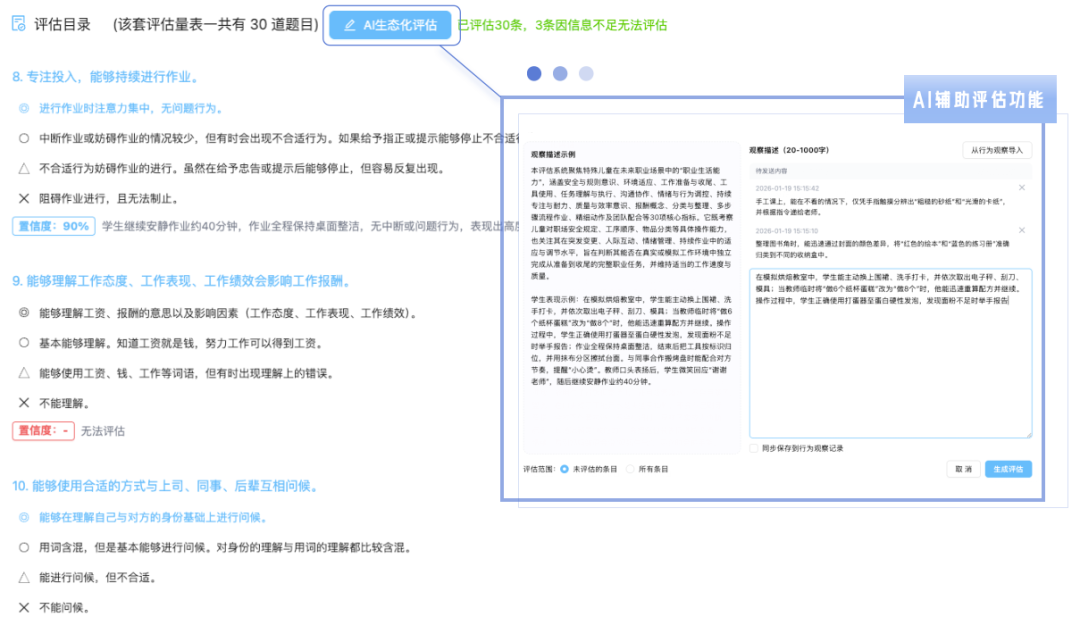The image size is (1080, 617).
Task: Click question title 8. 专注投入，能够持续进行作业
Action: (x=107, y=77)
